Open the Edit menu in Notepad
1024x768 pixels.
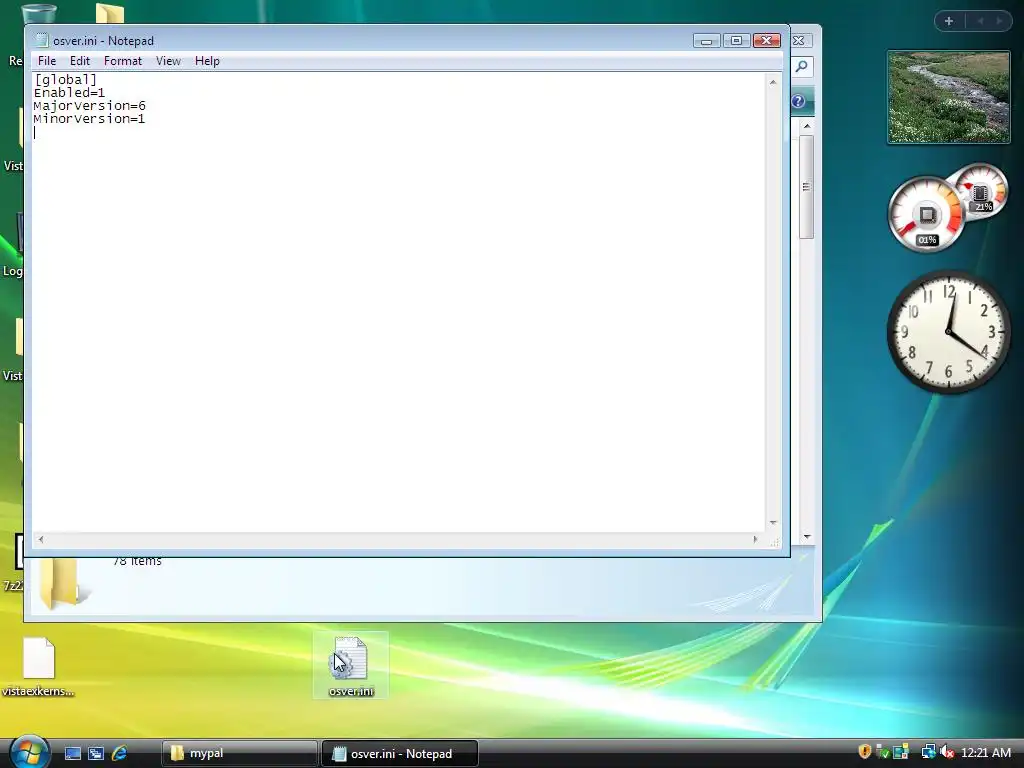[x=80, y=61]
